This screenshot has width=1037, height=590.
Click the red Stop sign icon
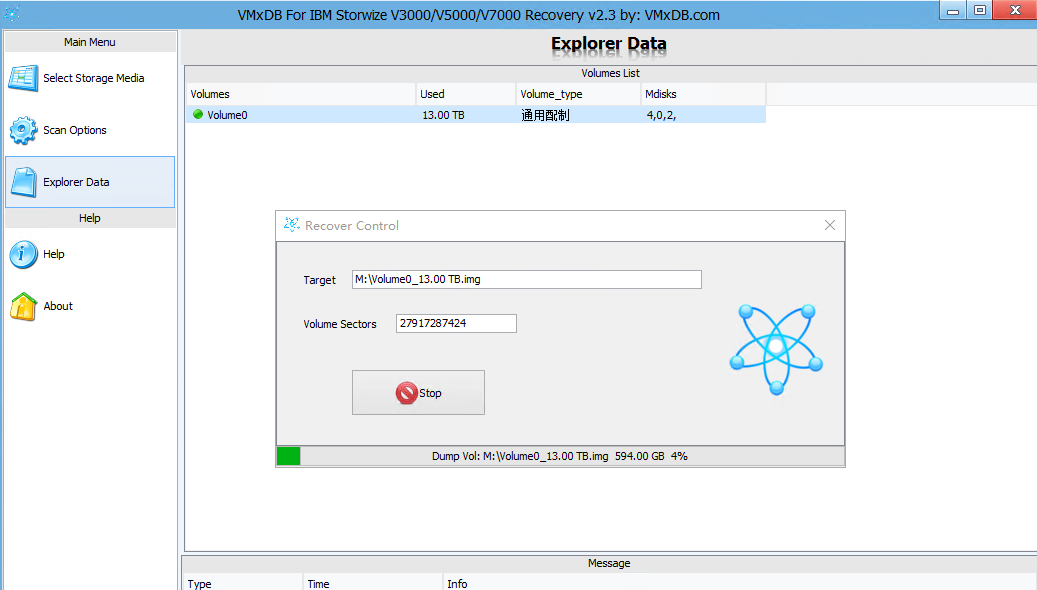pos(406,393)
